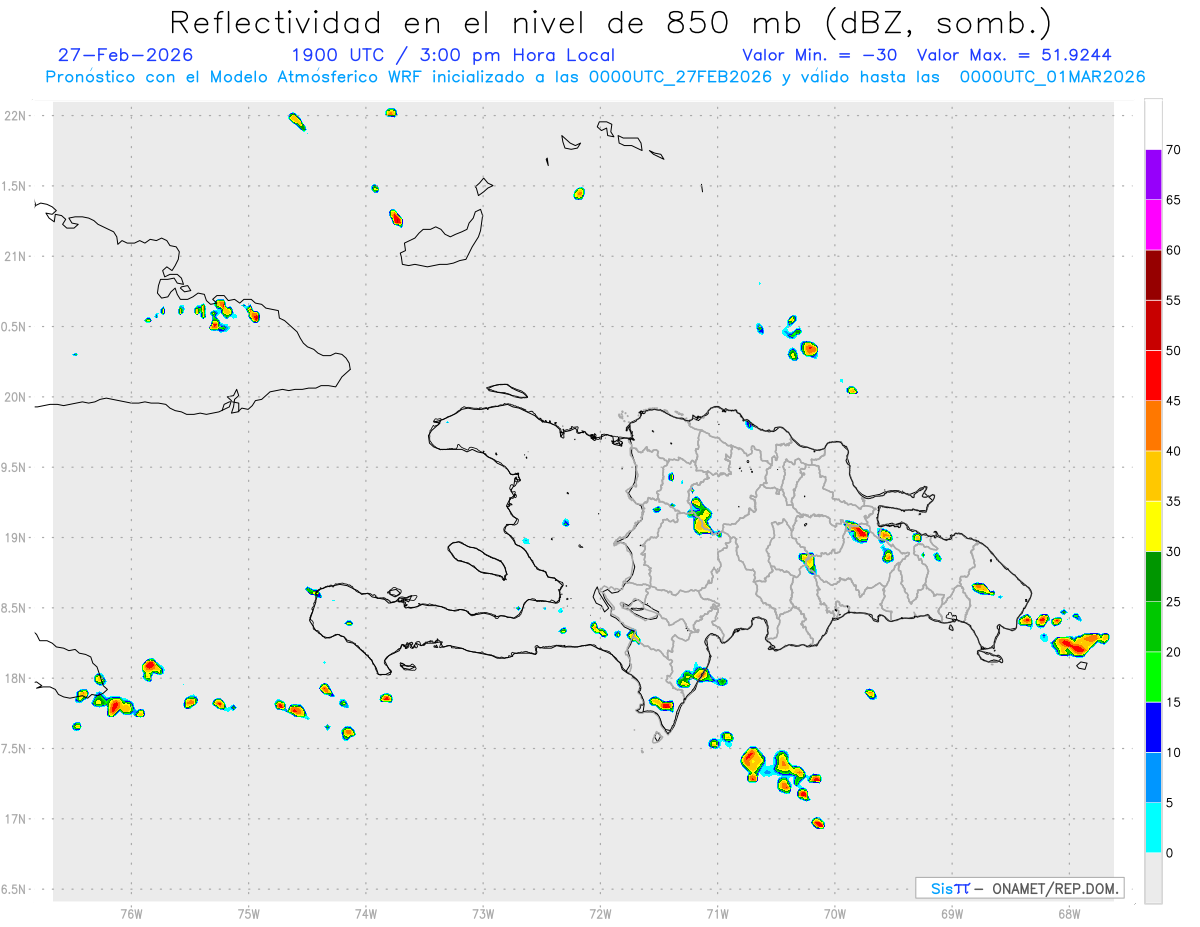Click the '72W' longitude label

click(x=600, y=913)
